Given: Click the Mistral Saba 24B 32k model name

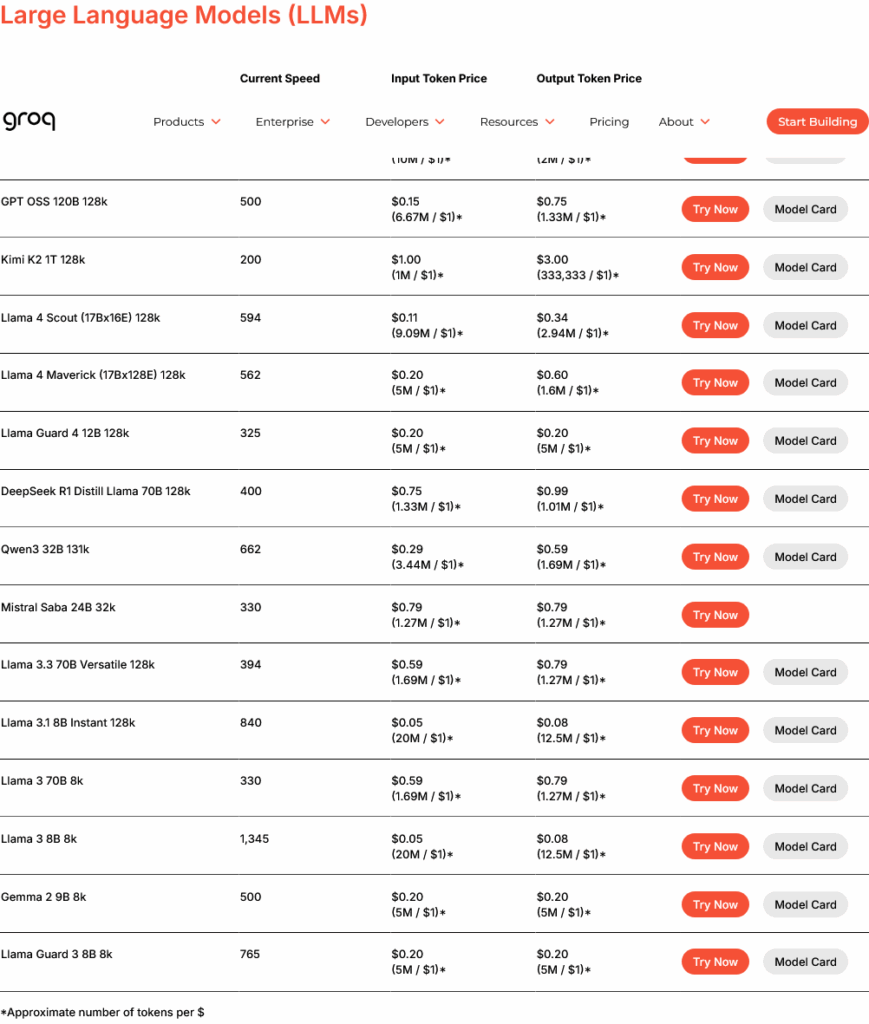Looking at the screenshot, I should (x=58, y=608).
